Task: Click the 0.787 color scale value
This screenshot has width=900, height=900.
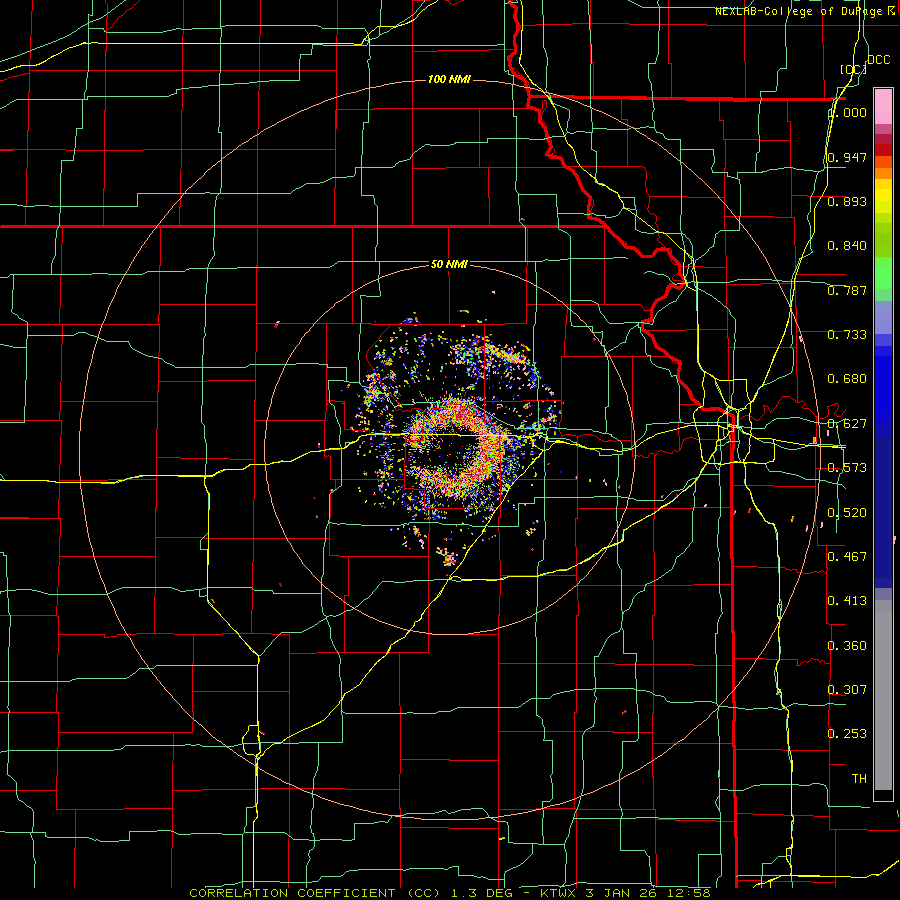Action: coord(847,290)
